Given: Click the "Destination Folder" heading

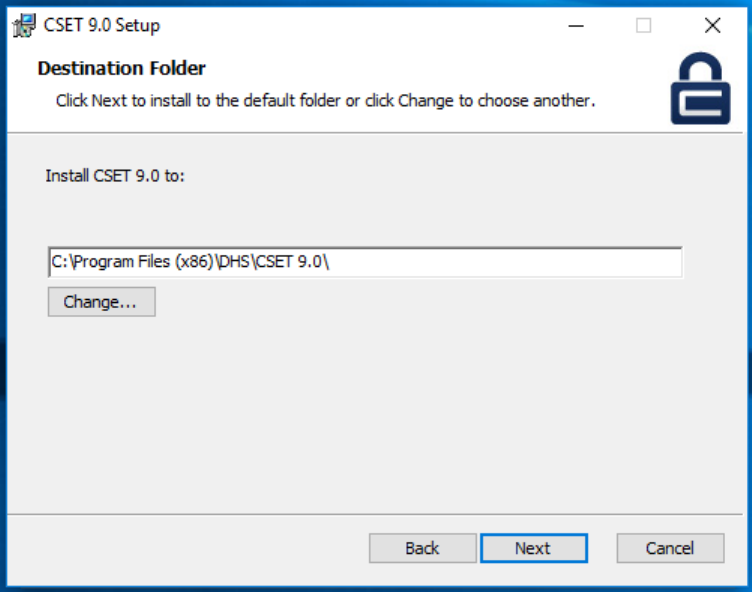Looking at the screenshot, I should pos(121,68).
